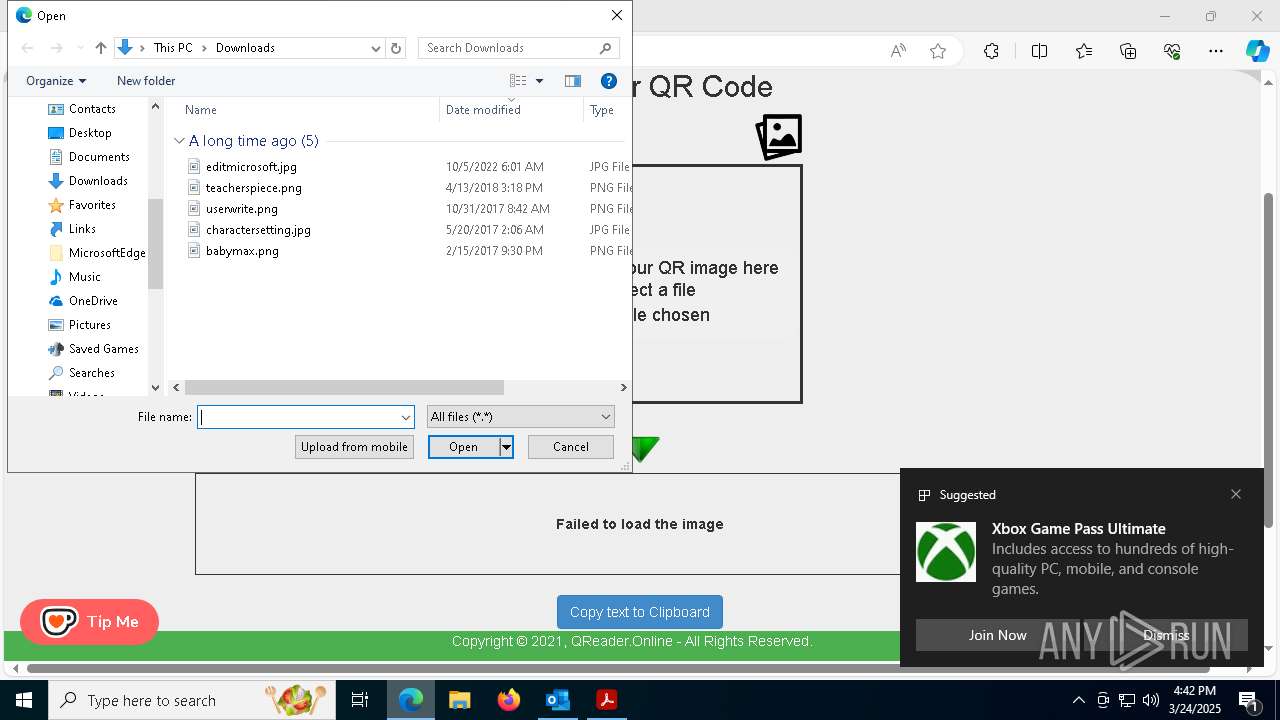Launch Firefox from taskbar

coord(508,700)
